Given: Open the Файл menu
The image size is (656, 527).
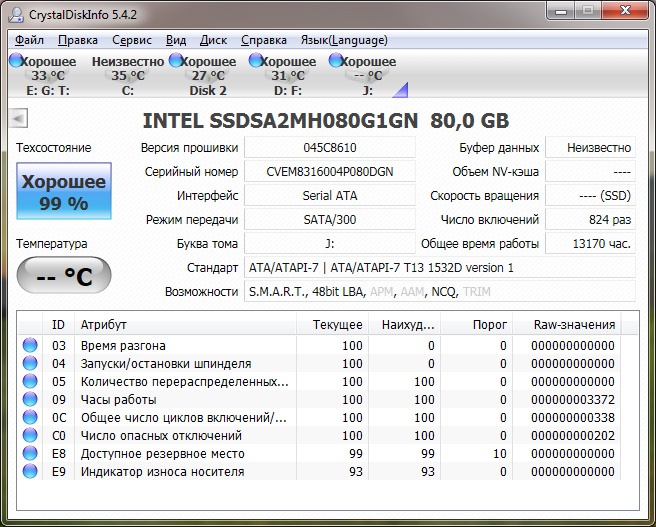Looking at the screenshot, I should tap(29, 40).
